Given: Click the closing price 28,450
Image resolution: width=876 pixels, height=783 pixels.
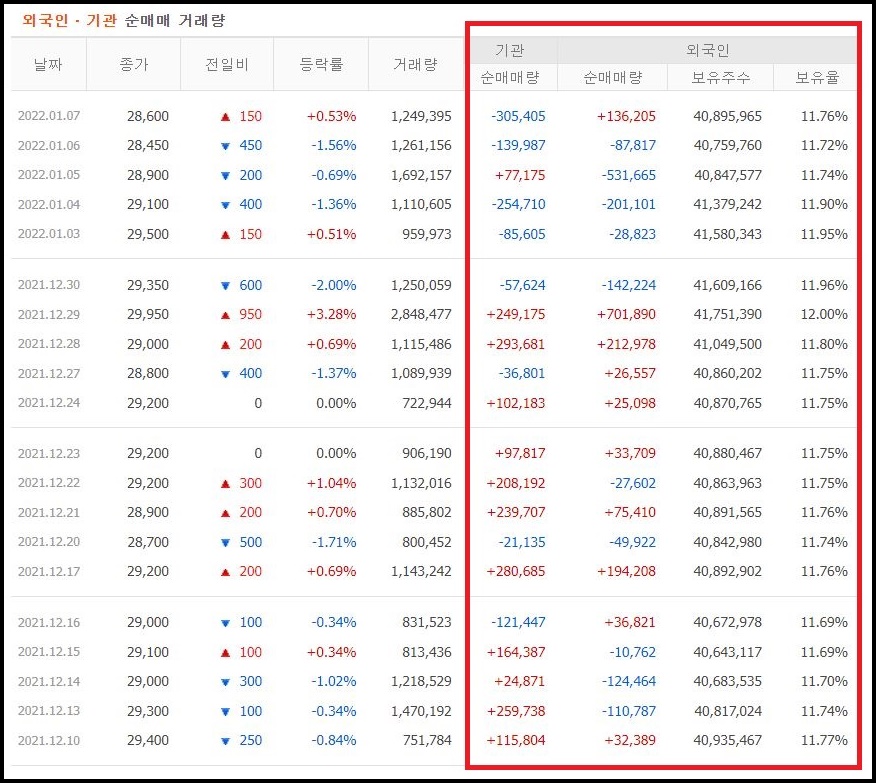Looking at the screenshot, I should 148,145.
